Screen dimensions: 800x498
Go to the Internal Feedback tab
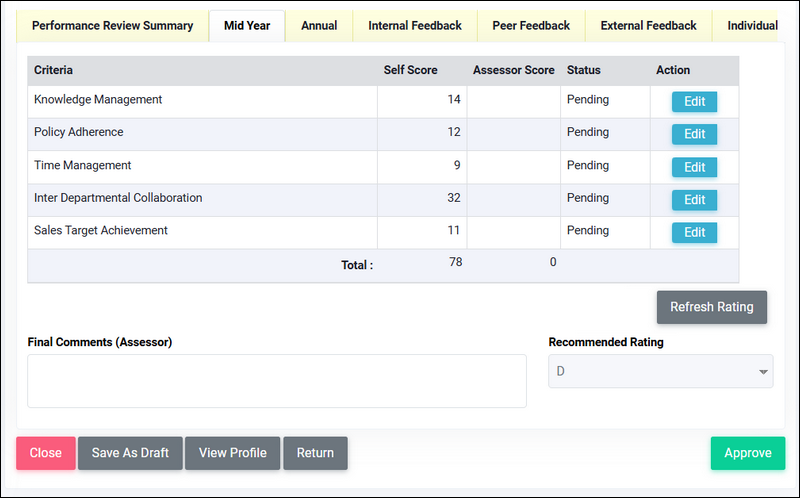point(415,26)
